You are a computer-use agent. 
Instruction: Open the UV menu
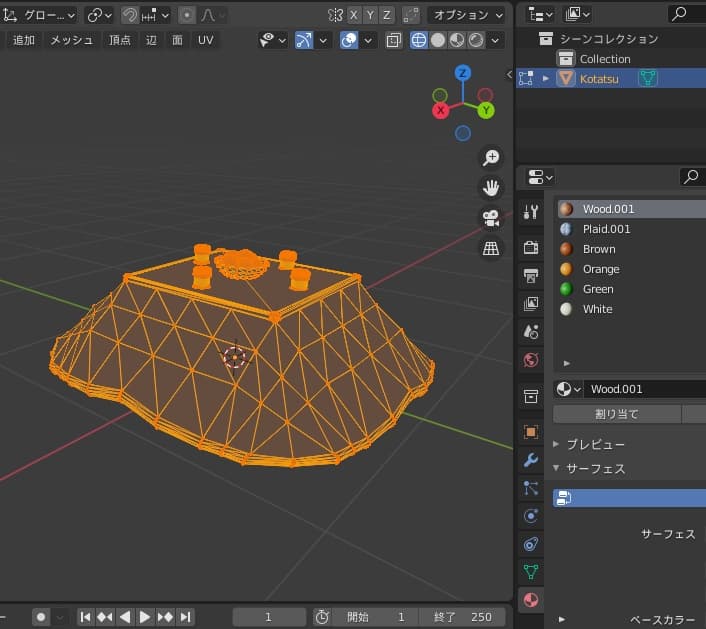205,40
